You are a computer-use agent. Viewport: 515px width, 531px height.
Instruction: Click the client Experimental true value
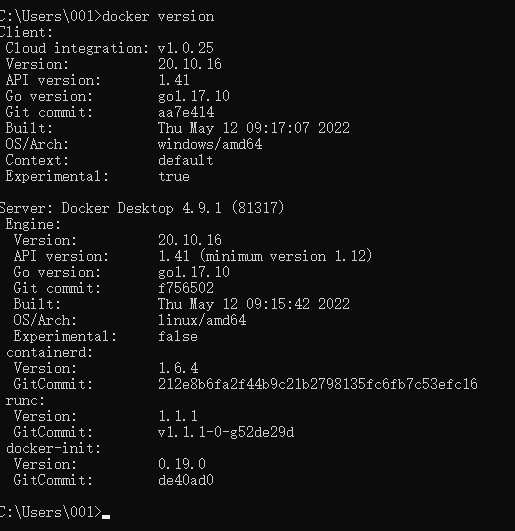pos(174,176)
